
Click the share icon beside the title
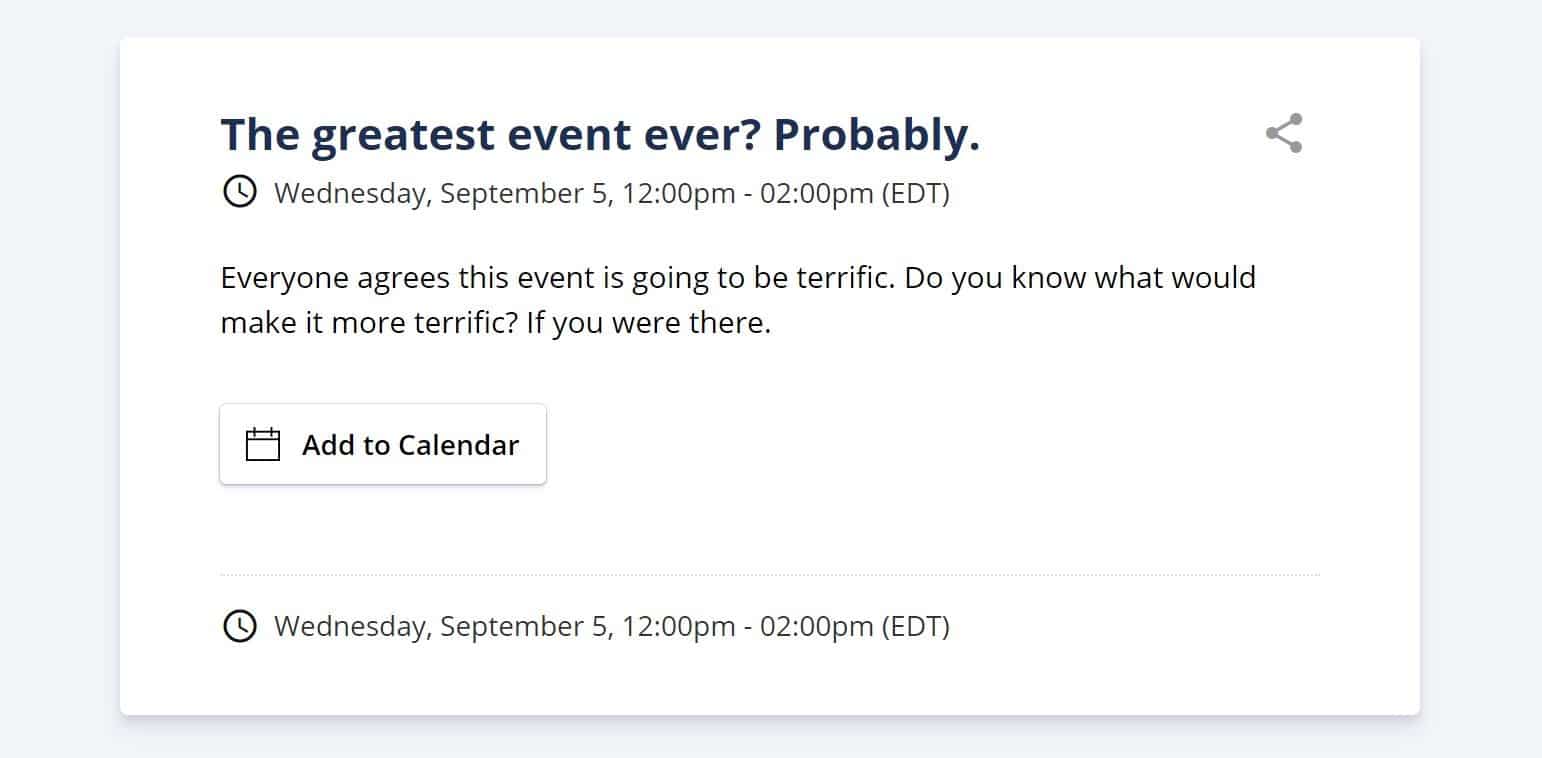coord(1284,133)
